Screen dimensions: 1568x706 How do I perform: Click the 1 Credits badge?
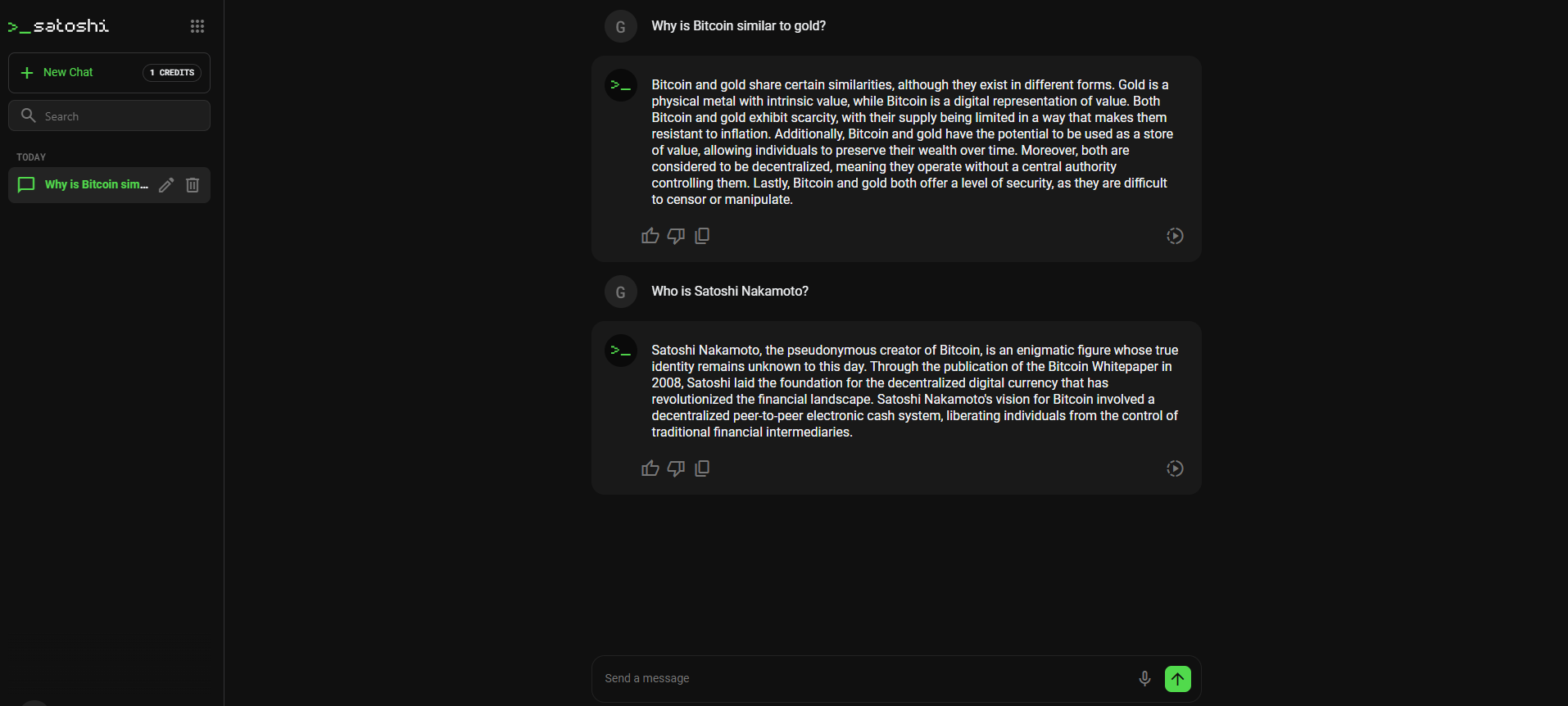click(x=172, y=73)
